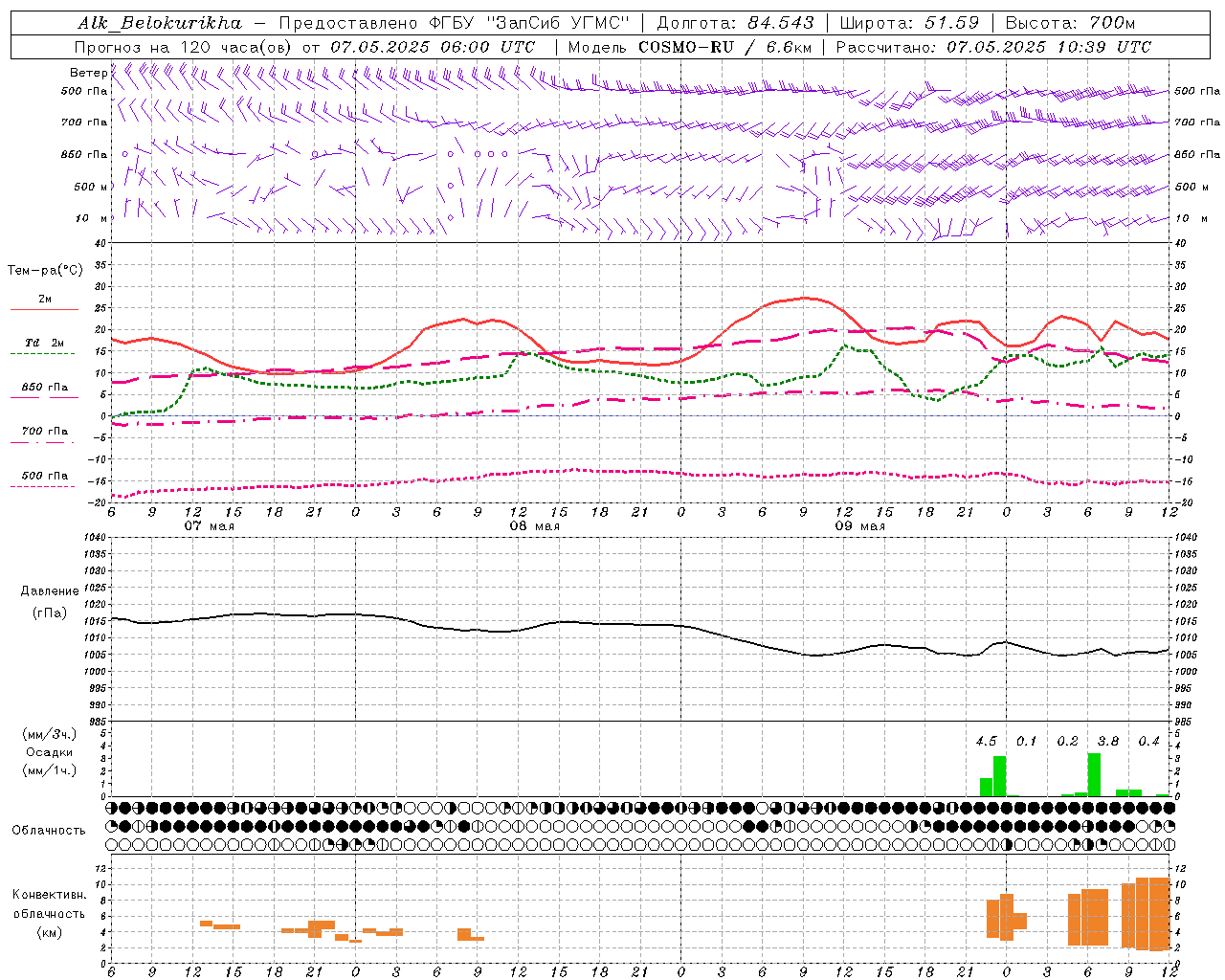This screenshot has width=1225, height=980.
Task: Click the (мм/3ч.) precipitation unit label
Action: (49, 734)
